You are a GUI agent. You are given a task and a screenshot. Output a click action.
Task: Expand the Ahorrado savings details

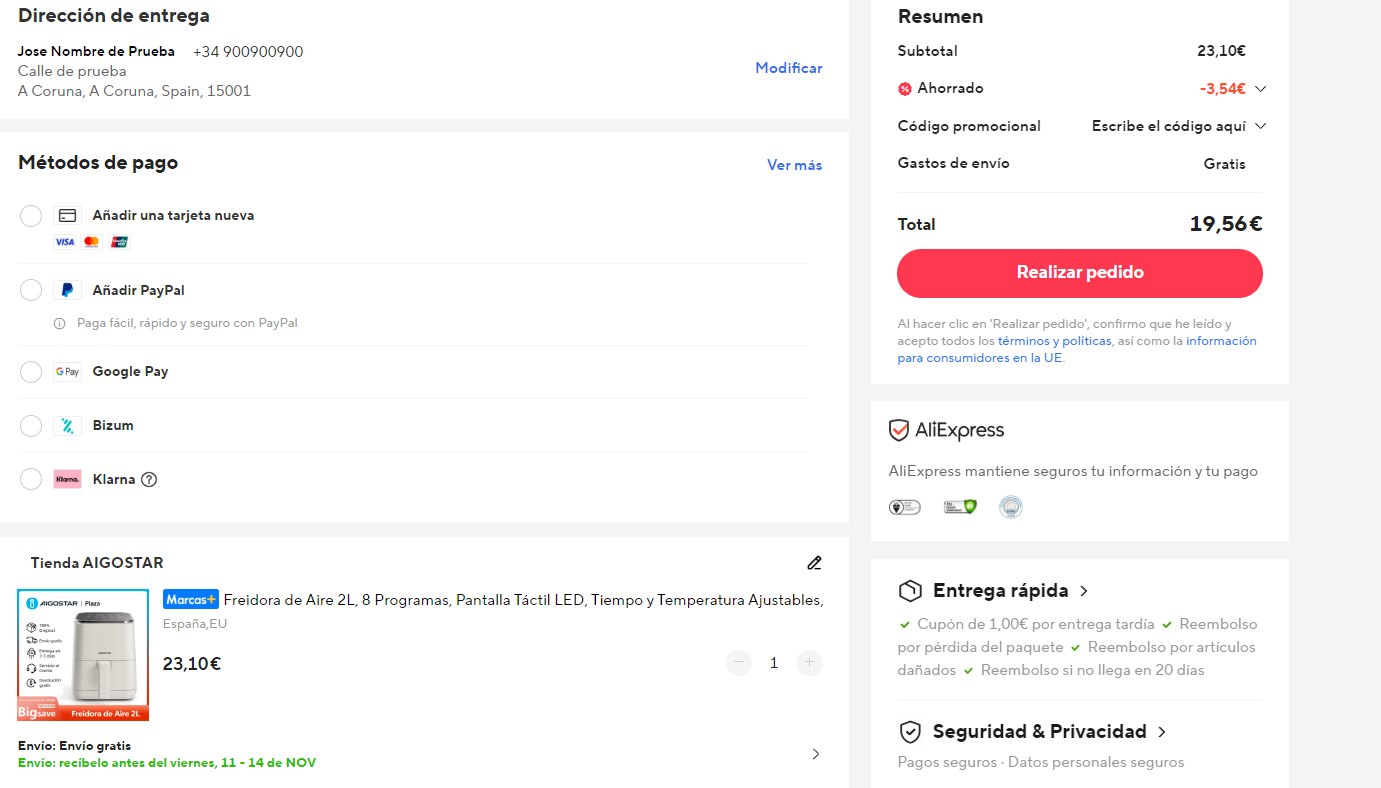click(x=1260, y=89)
